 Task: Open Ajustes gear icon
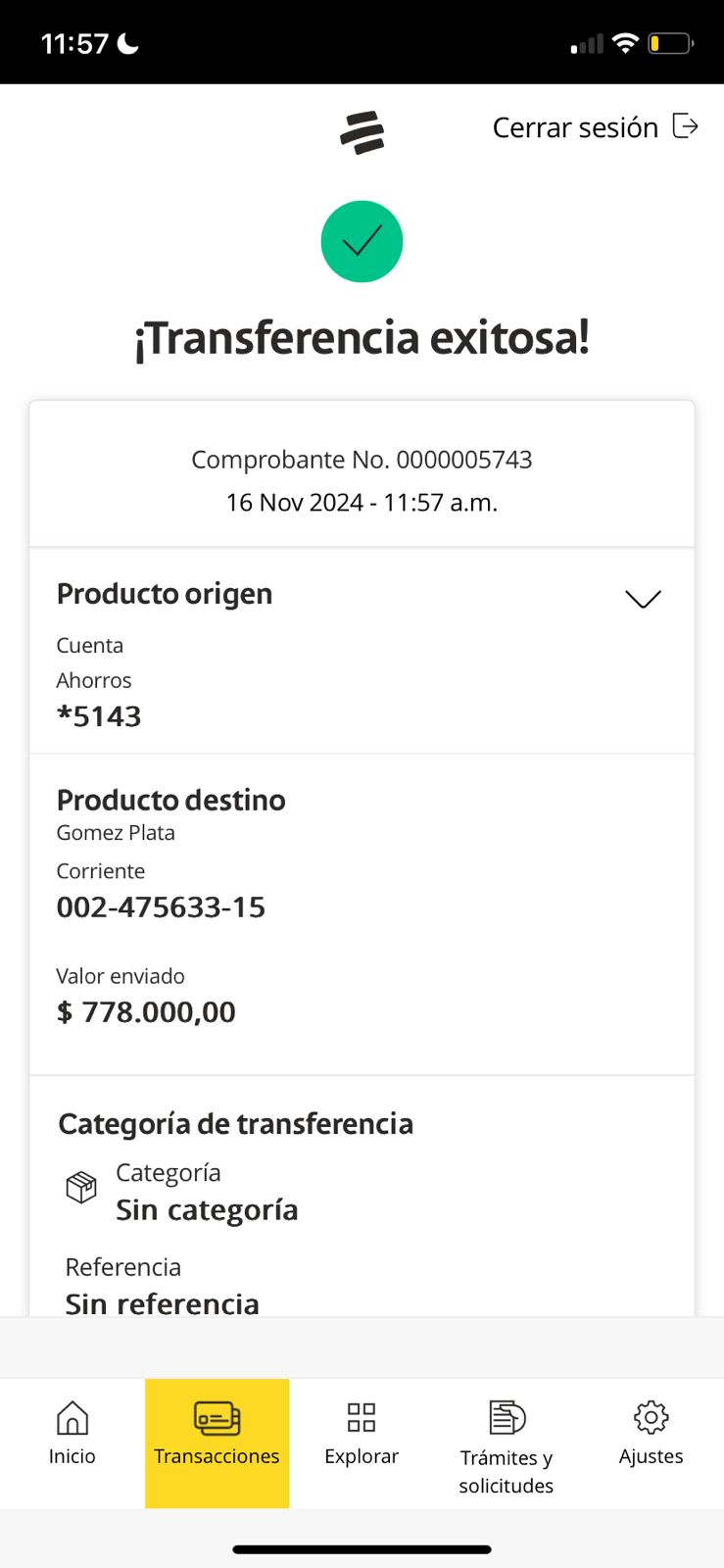click(x=651, y=1417)
